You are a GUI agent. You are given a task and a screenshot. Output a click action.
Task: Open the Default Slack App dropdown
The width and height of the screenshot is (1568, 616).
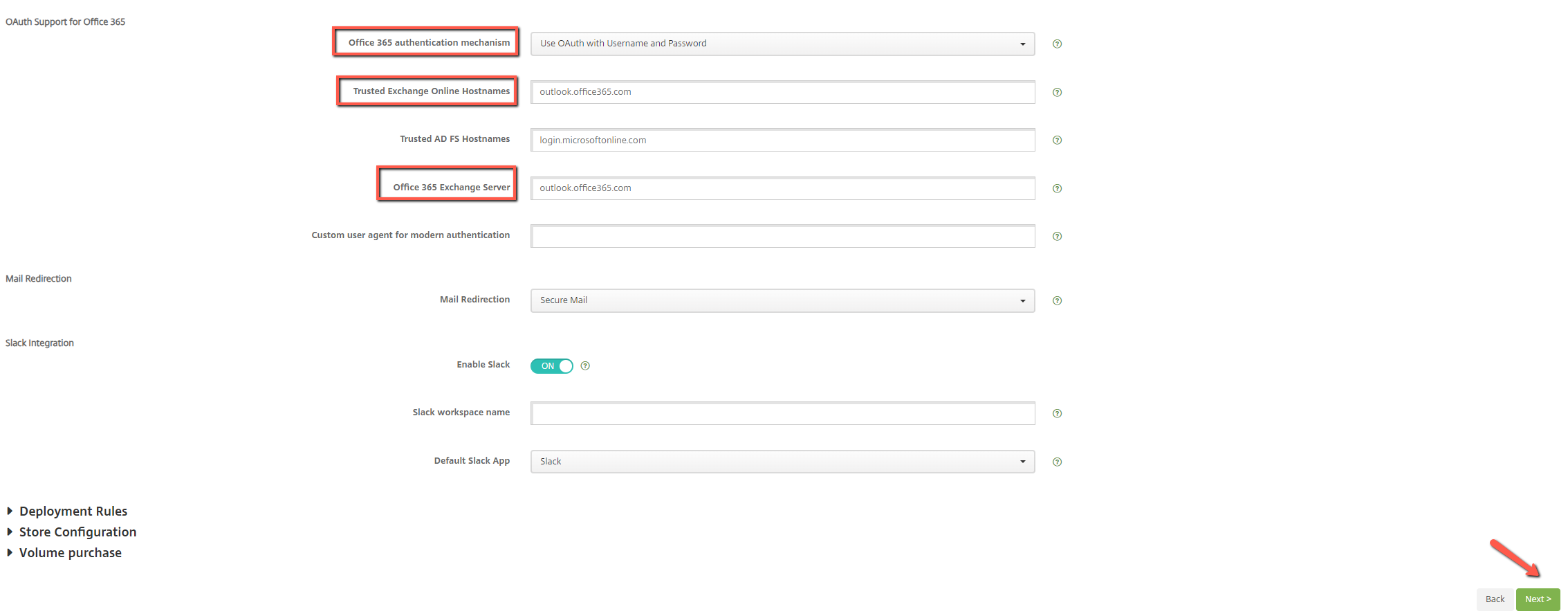point(782,462)
